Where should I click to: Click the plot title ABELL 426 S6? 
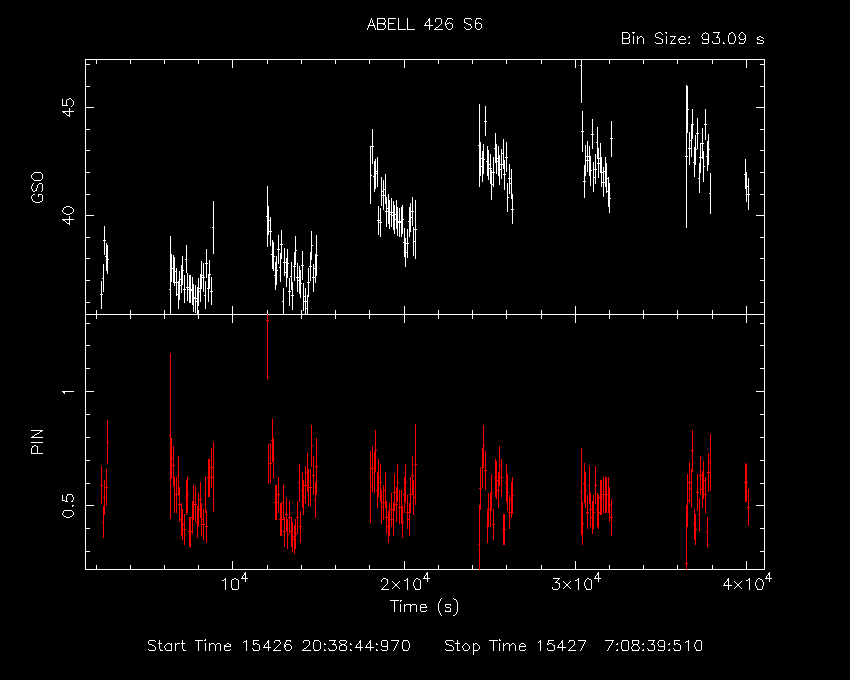(424, 24)
